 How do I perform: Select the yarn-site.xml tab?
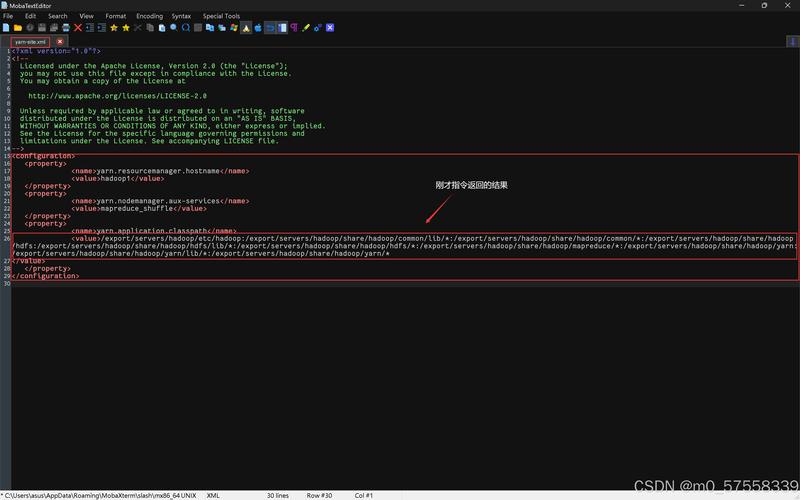30,42
